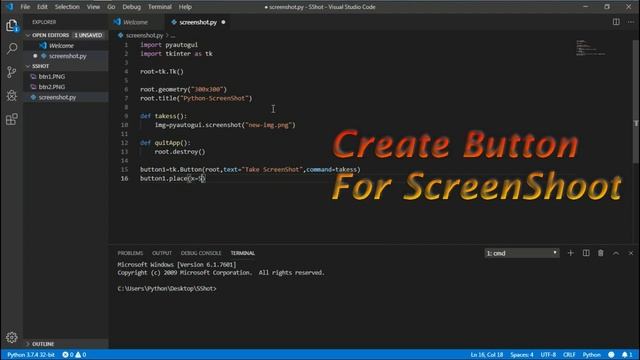
Task: Collapse the SSHOT folder section
Action: tap(66, 66)
